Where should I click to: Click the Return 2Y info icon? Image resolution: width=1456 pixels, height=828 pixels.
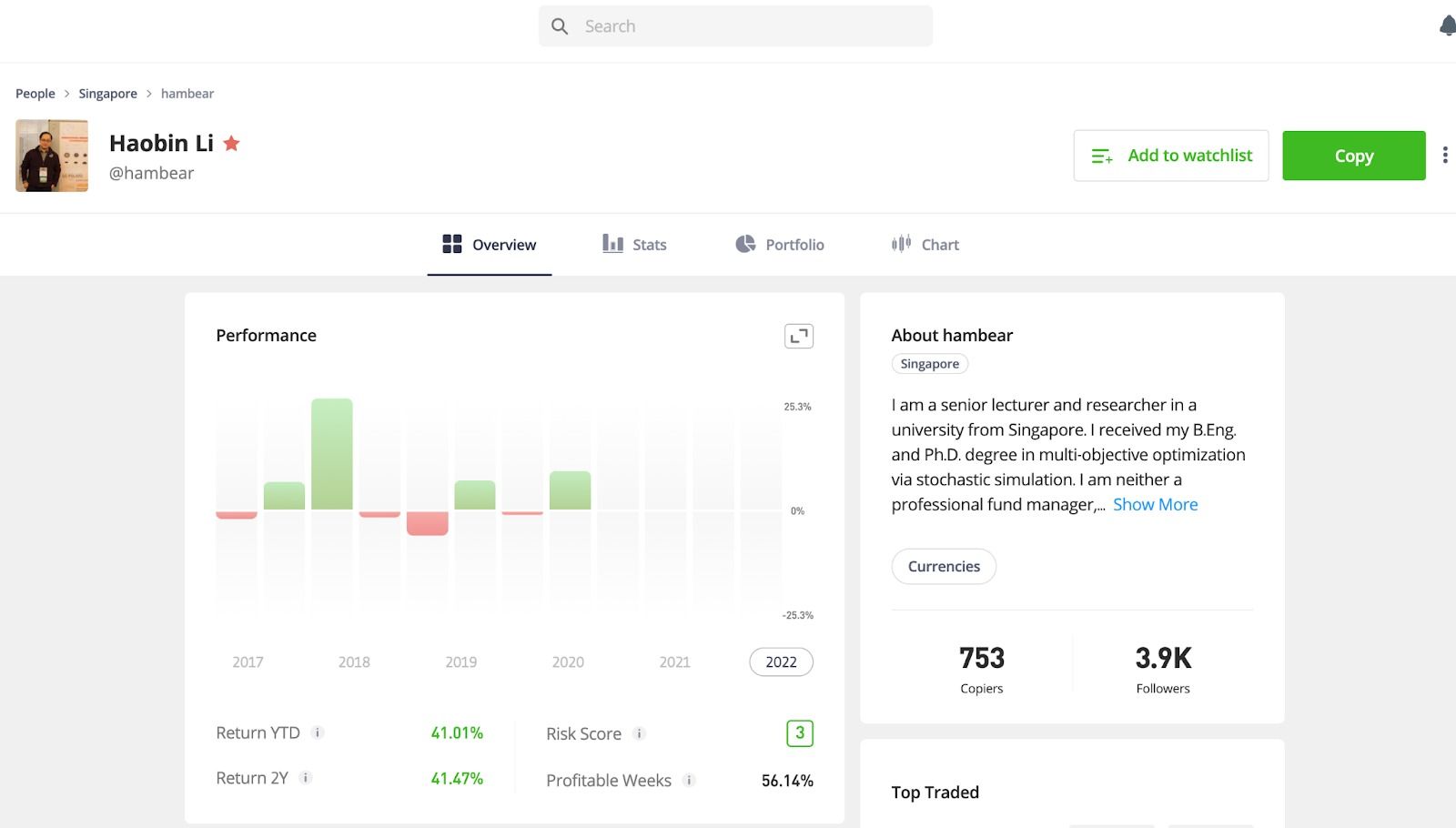pos(306,778)
